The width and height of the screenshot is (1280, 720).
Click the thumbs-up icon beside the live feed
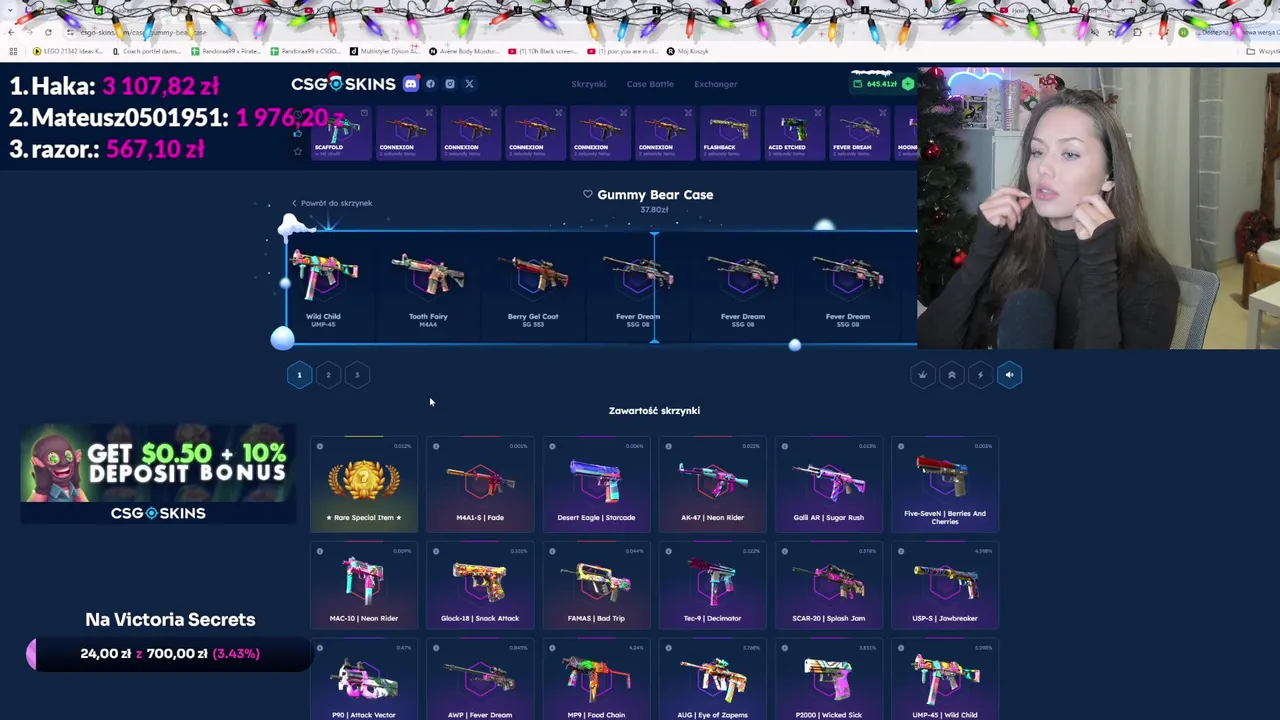click(297, 132)
